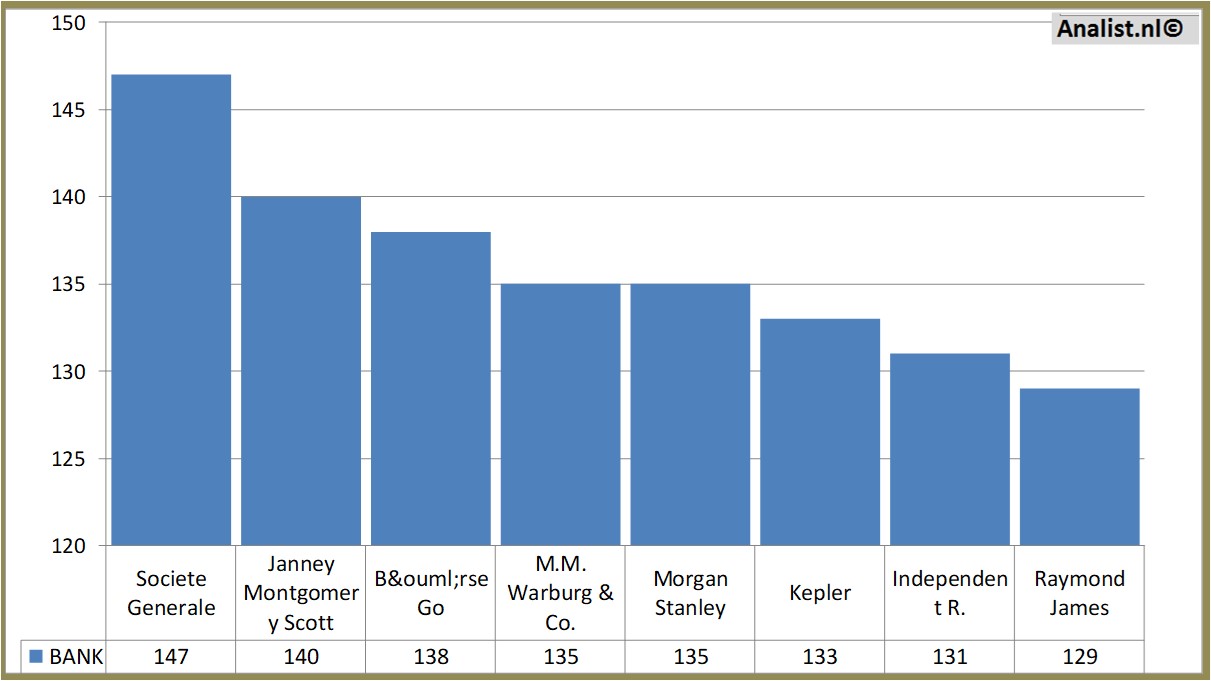Select the 125 y-axis tick label
This screenshot has width=1211, height=681.
pyautogui.click(x=69, y=459)
